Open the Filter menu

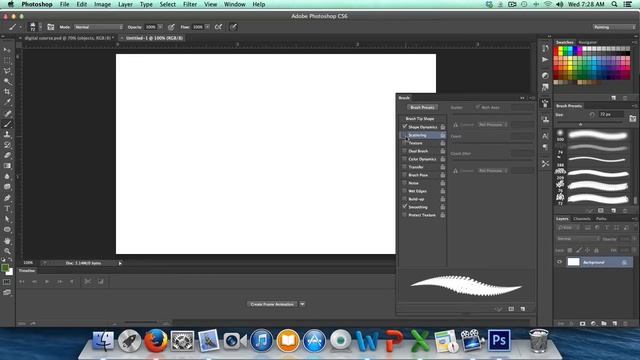[x=190, y=4]
